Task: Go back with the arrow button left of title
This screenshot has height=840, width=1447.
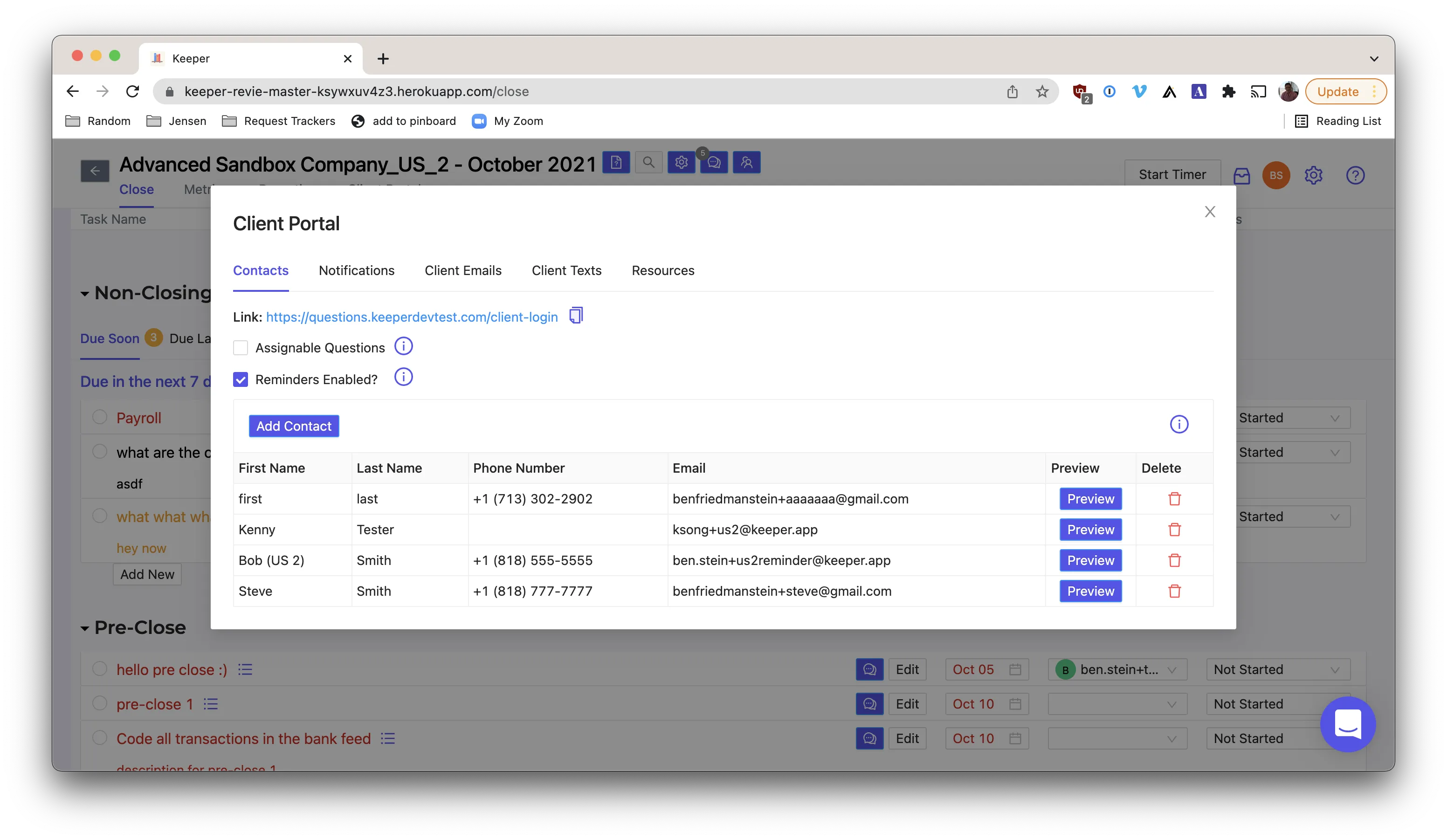Action: coord(95,171)
